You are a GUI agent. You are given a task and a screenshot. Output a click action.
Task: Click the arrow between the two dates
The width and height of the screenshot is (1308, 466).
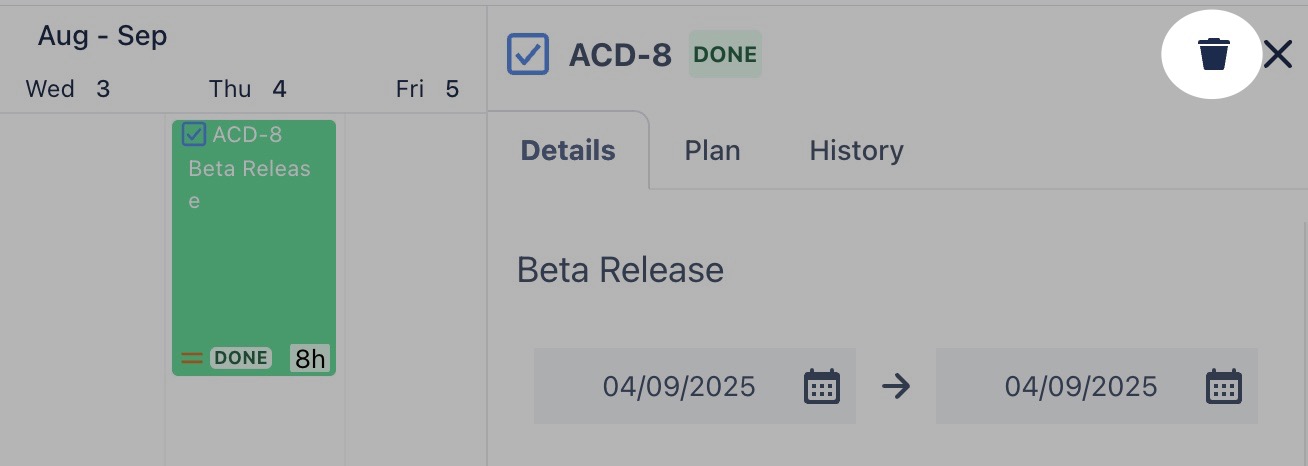[896, 386]
